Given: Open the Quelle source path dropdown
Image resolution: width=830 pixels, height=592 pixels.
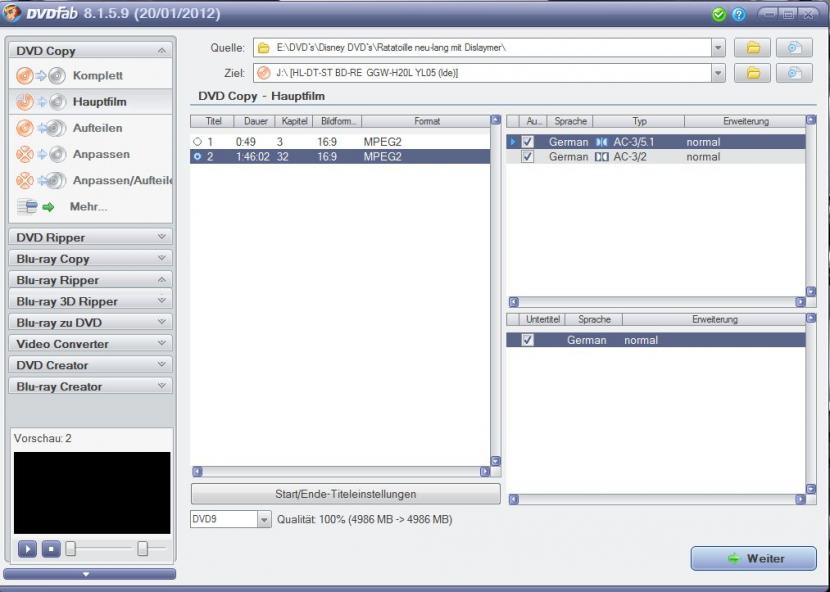Looking at the screenshot, I should pyautogui.click(x=718, y=48).
